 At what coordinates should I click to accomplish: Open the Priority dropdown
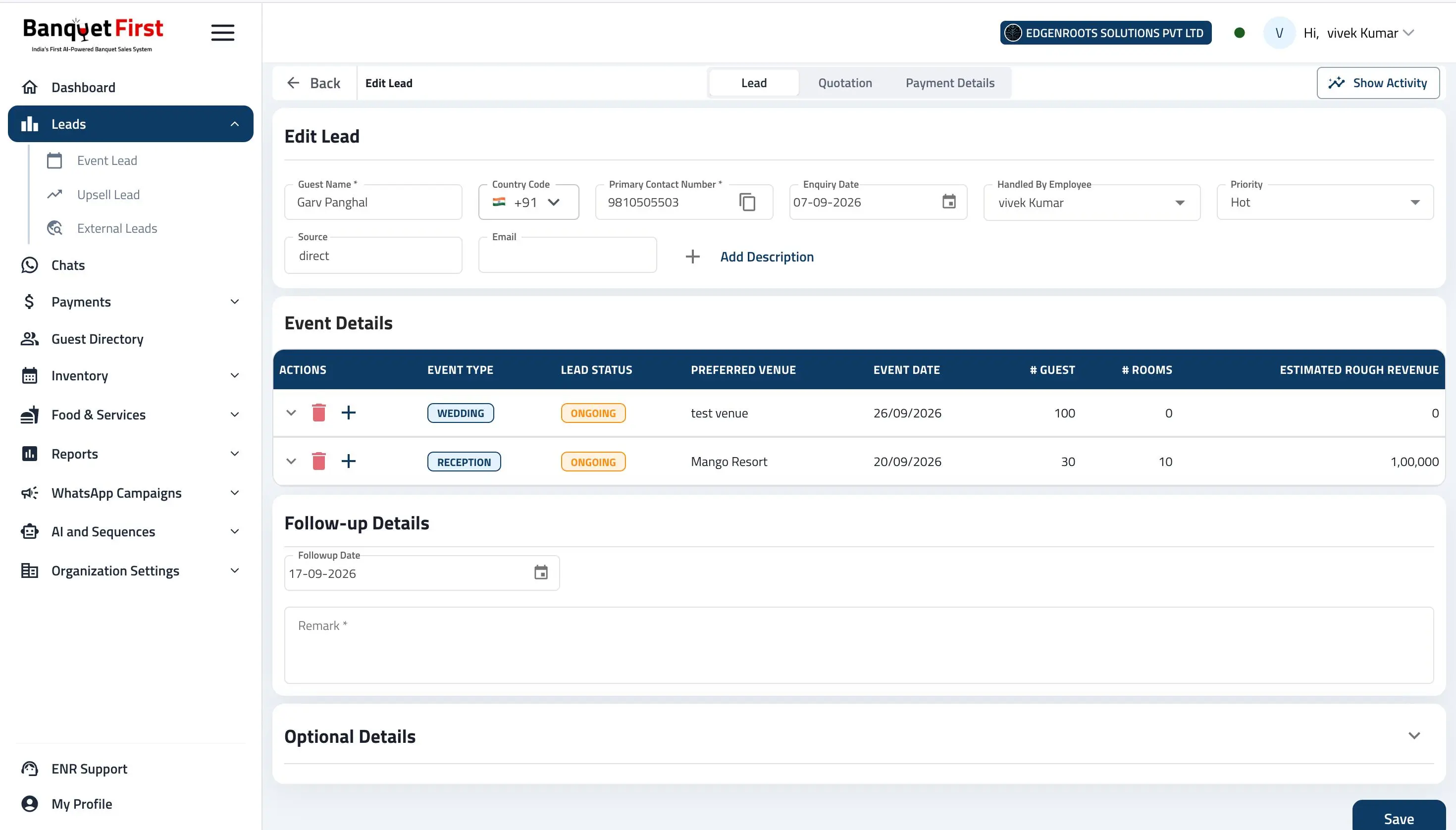[x=1325, y=203]
